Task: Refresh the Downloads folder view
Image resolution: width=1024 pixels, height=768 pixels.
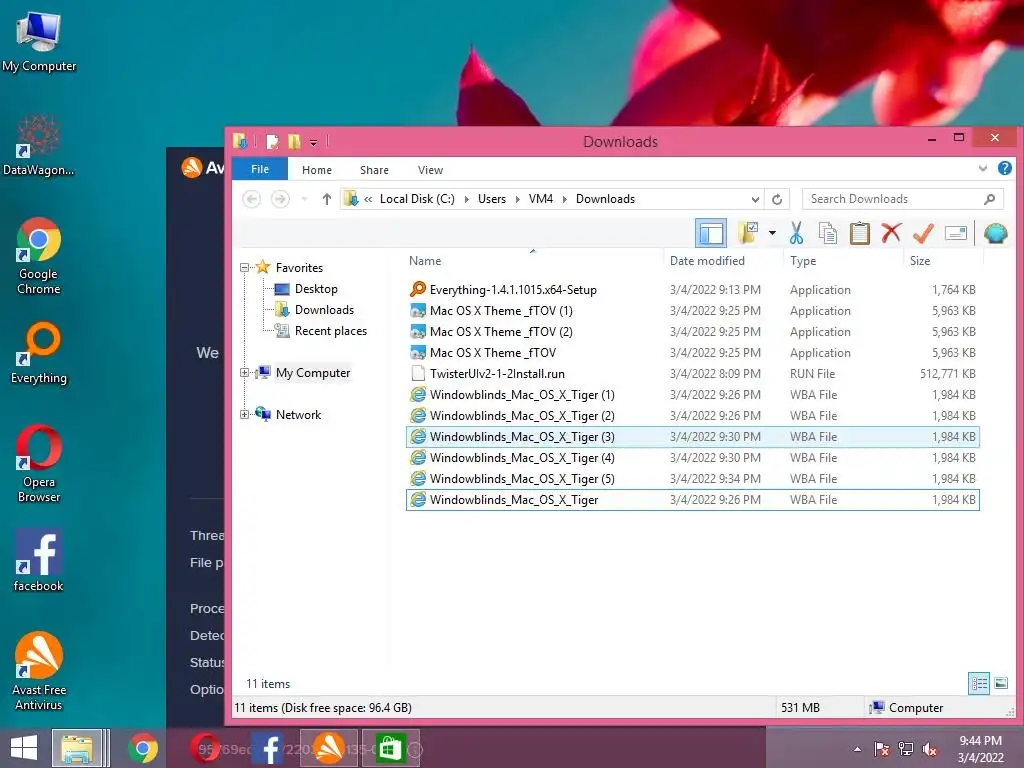Action: [776, 199]
